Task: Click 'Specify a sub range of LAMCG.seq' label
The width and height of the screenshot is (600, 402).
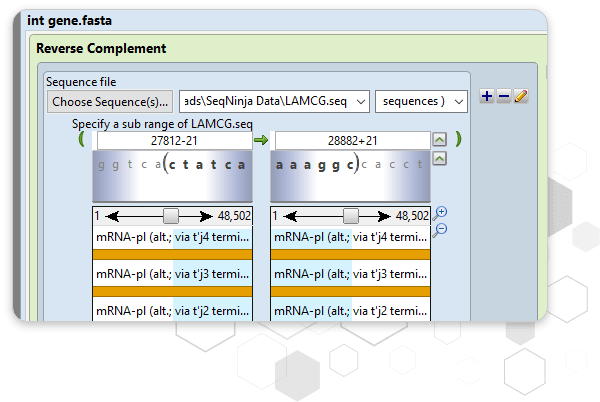Action: (162, 124)
